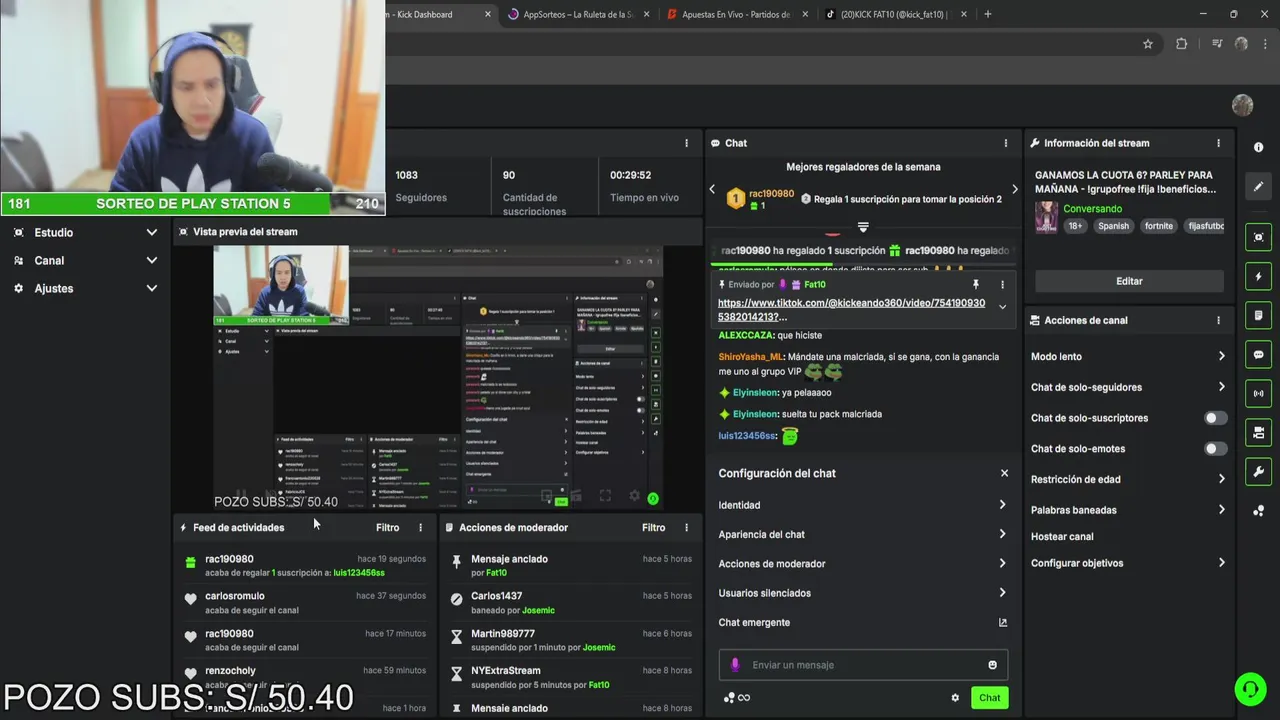The image size is (1280, 720).
Task: Switch to AppSorteos browser tab
Action: tap(578, 14)
